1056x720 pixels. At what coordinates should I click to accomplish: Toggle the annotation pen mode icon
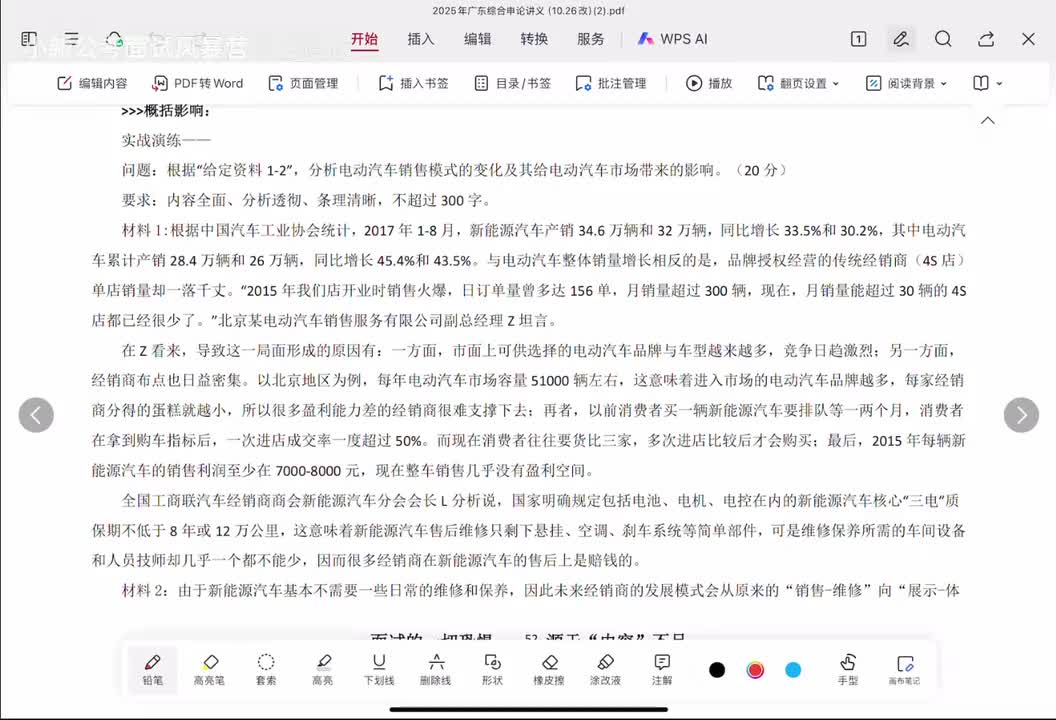[900, 39]
